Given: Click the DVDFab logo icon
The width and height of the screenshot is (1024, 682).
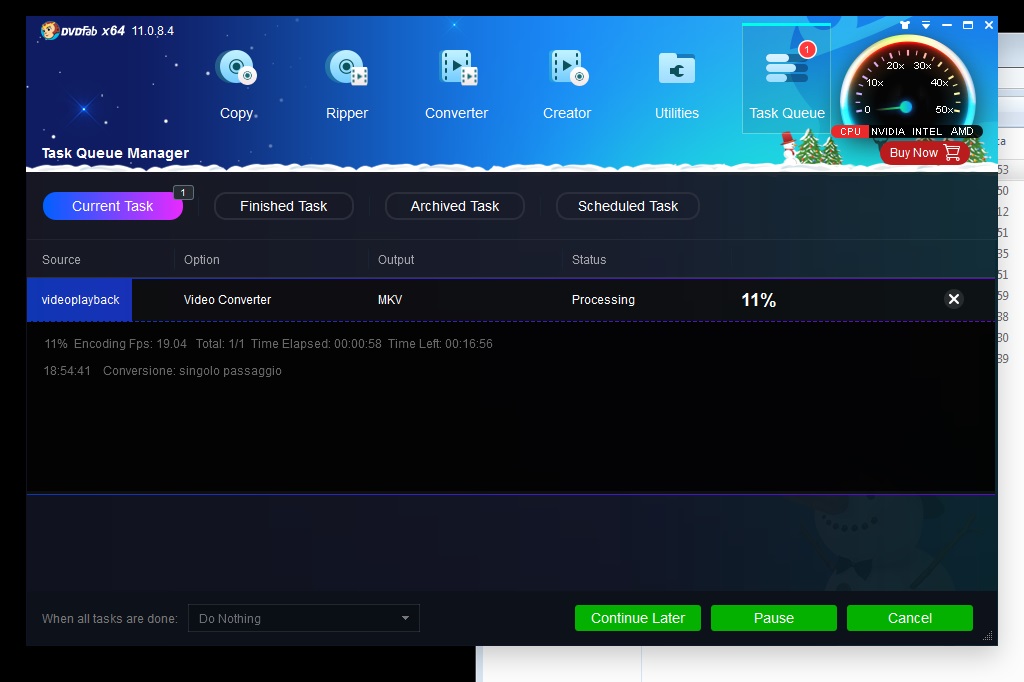Looking at the screenshot, I should click(x=50, y=30).
